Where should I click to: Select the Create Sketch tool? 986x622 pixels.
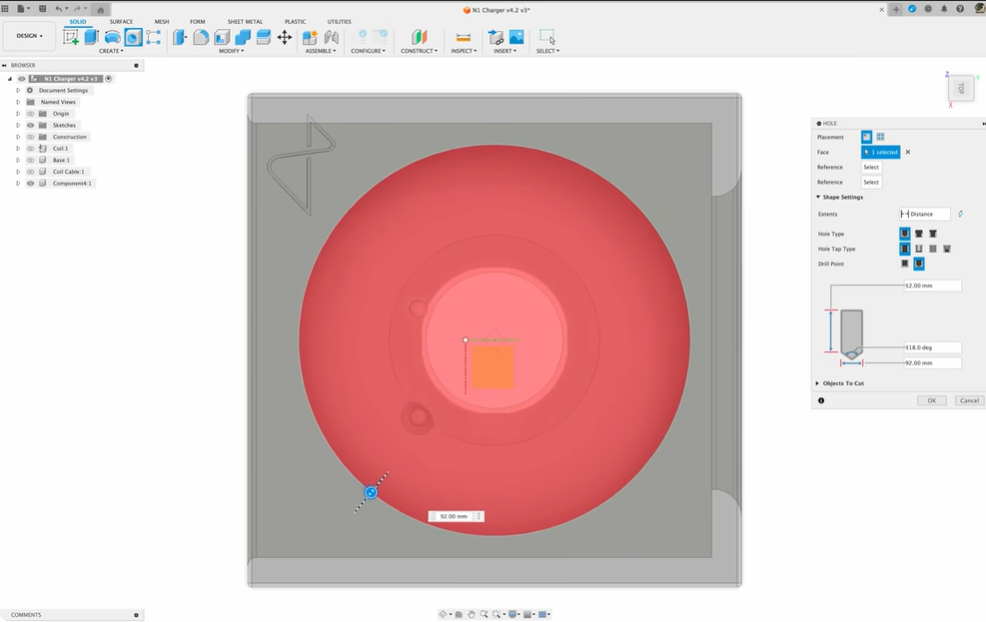tap(71, 37)
